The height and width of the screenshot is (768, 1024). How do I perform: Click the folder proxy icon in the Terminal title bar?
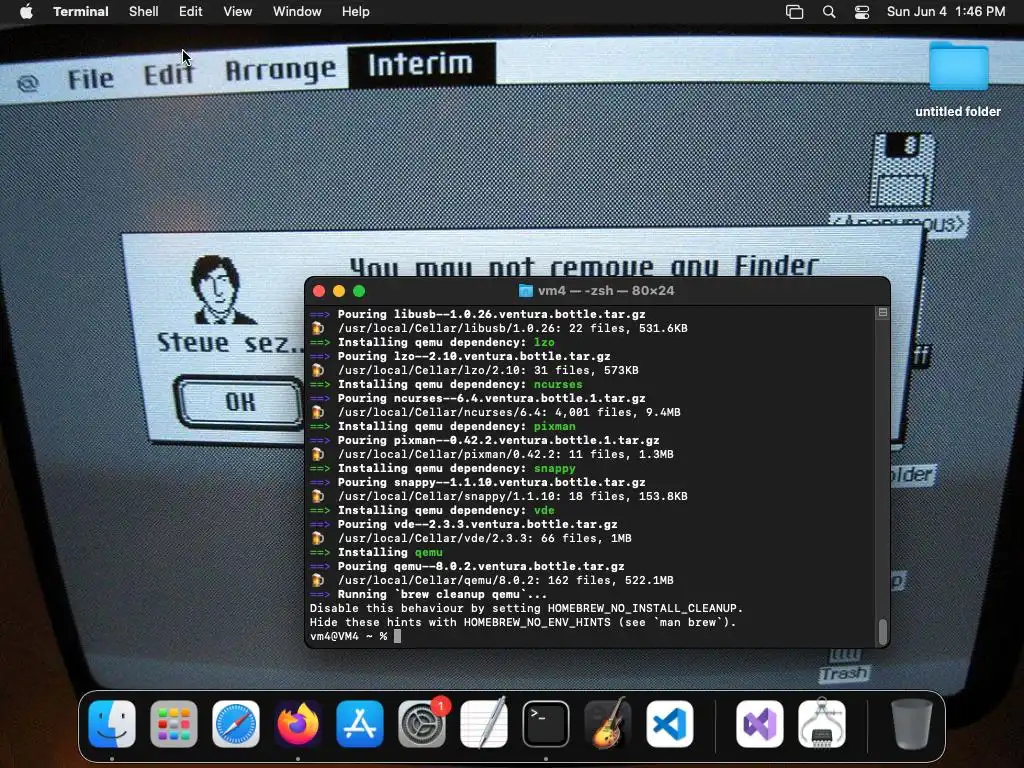tap(525, 291)
